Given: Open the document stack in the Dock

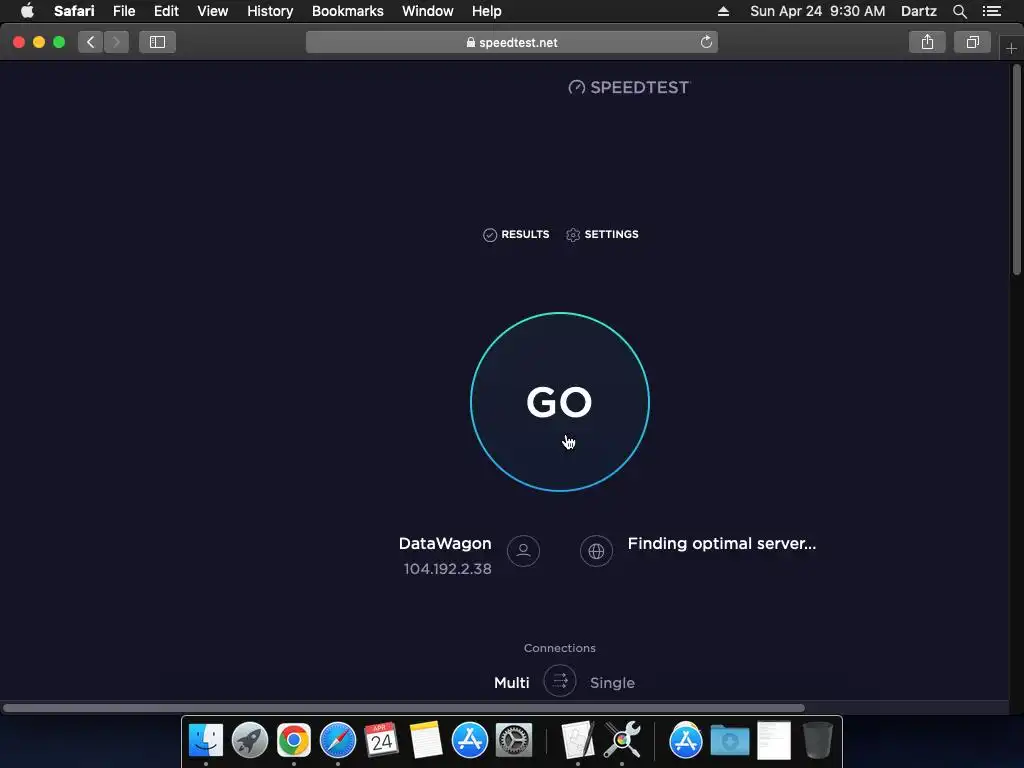Looking at the screenshot, I should (x=774, y=740).
